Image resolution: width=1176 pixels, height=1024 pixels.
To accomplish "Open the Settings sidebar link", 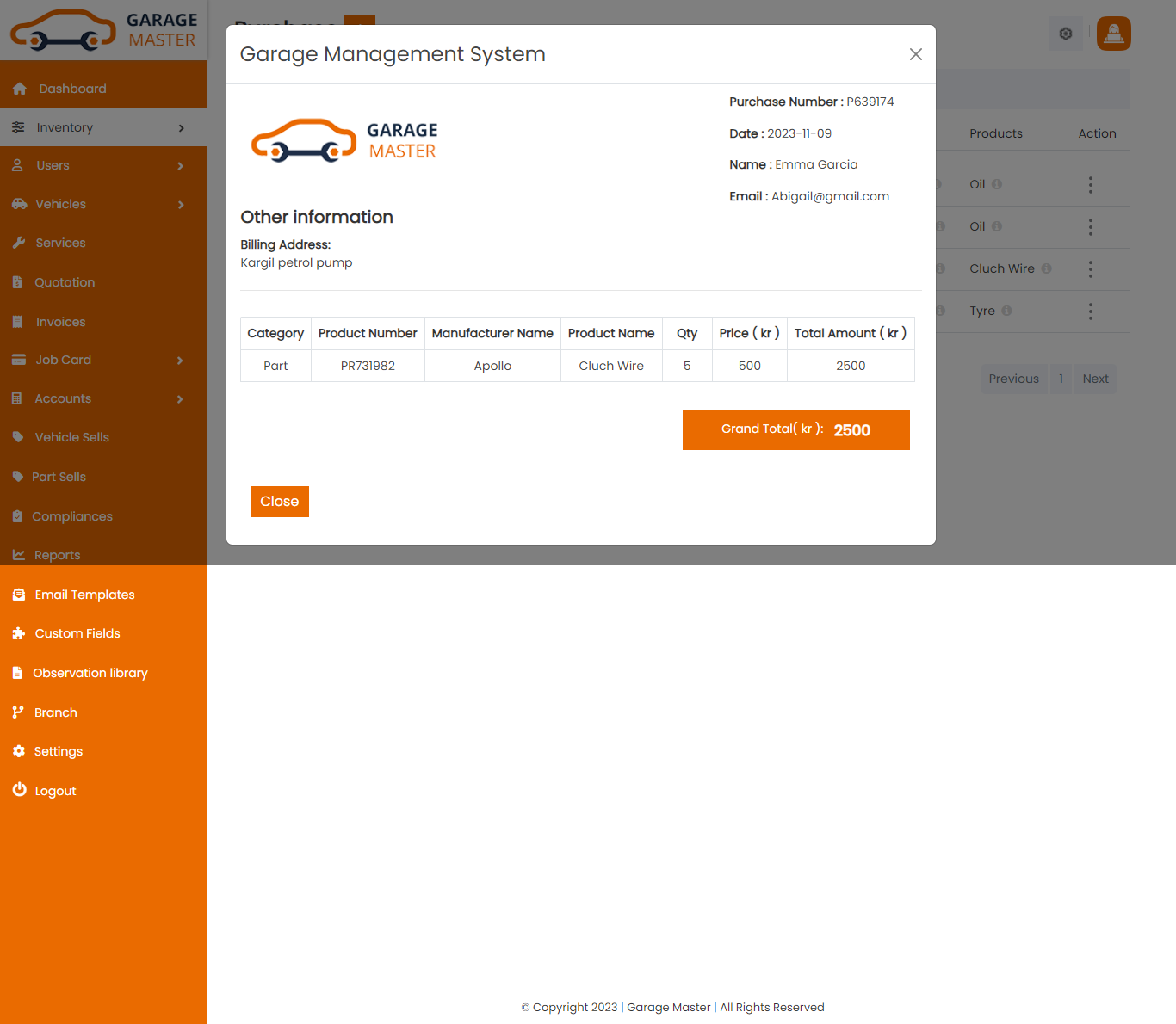I will [103, 751].
